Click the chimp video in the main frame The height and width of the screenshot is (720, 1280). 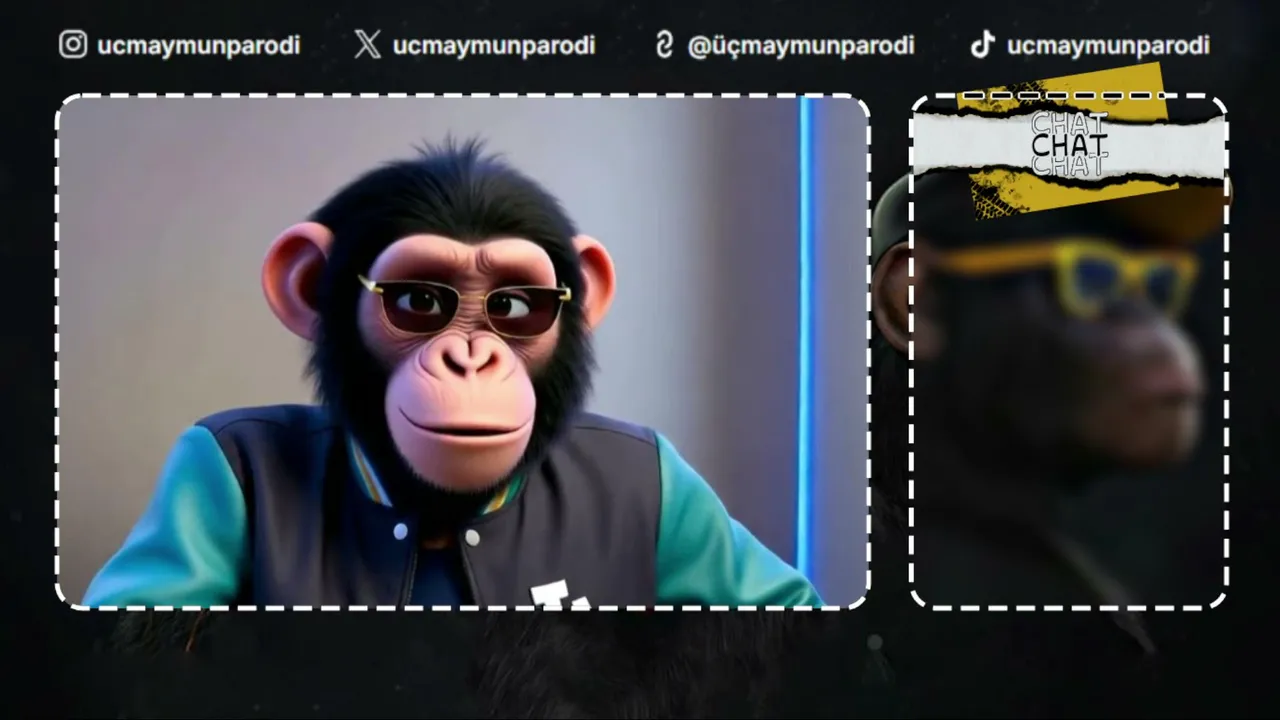pos(462,351)
